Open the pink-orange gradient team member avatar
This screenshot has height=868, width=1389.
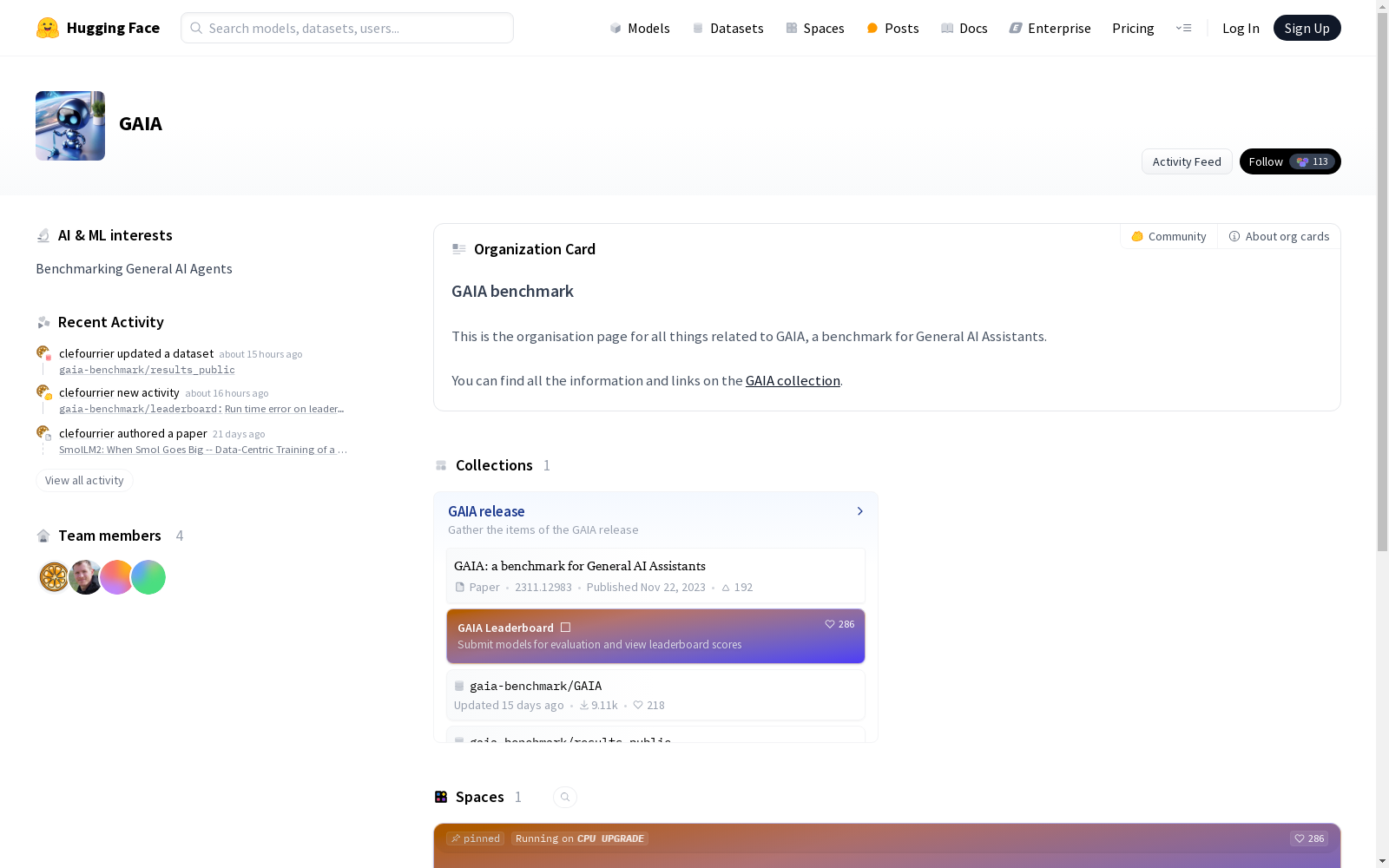116,577
